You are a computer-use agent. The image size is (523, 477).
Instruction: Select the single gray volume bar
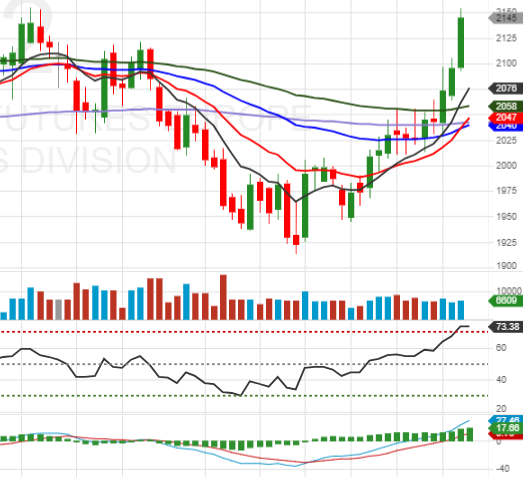click(x=58, y=310)
